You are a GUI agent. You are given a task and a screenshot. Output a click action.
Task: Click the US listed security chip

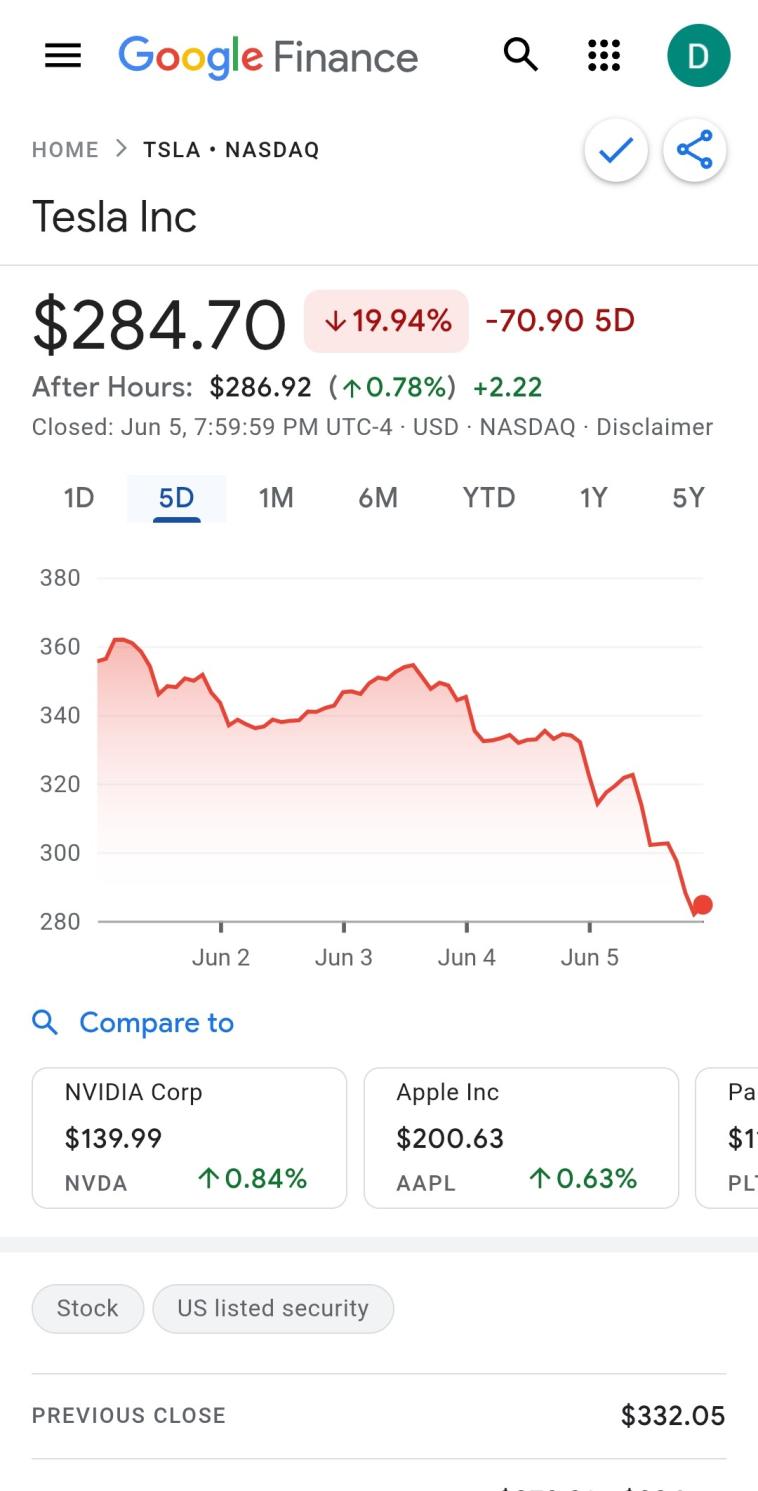[273, 1308]
